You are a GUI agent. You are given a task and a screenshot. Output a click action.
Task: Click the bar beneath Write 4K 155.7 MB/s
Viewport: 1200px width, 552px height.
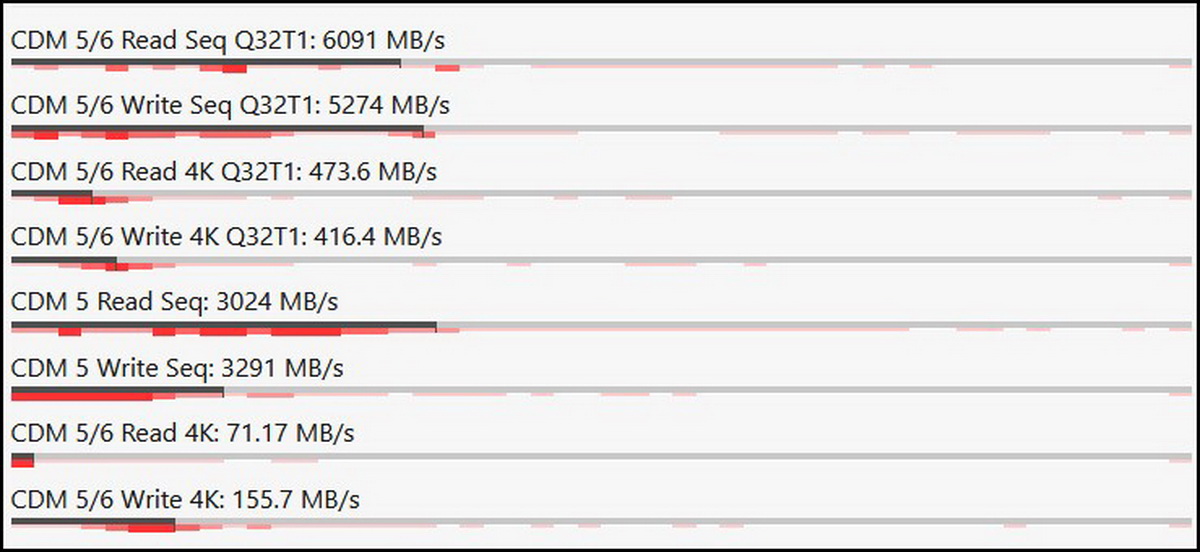pyautogui.click(x=93, y=522)
